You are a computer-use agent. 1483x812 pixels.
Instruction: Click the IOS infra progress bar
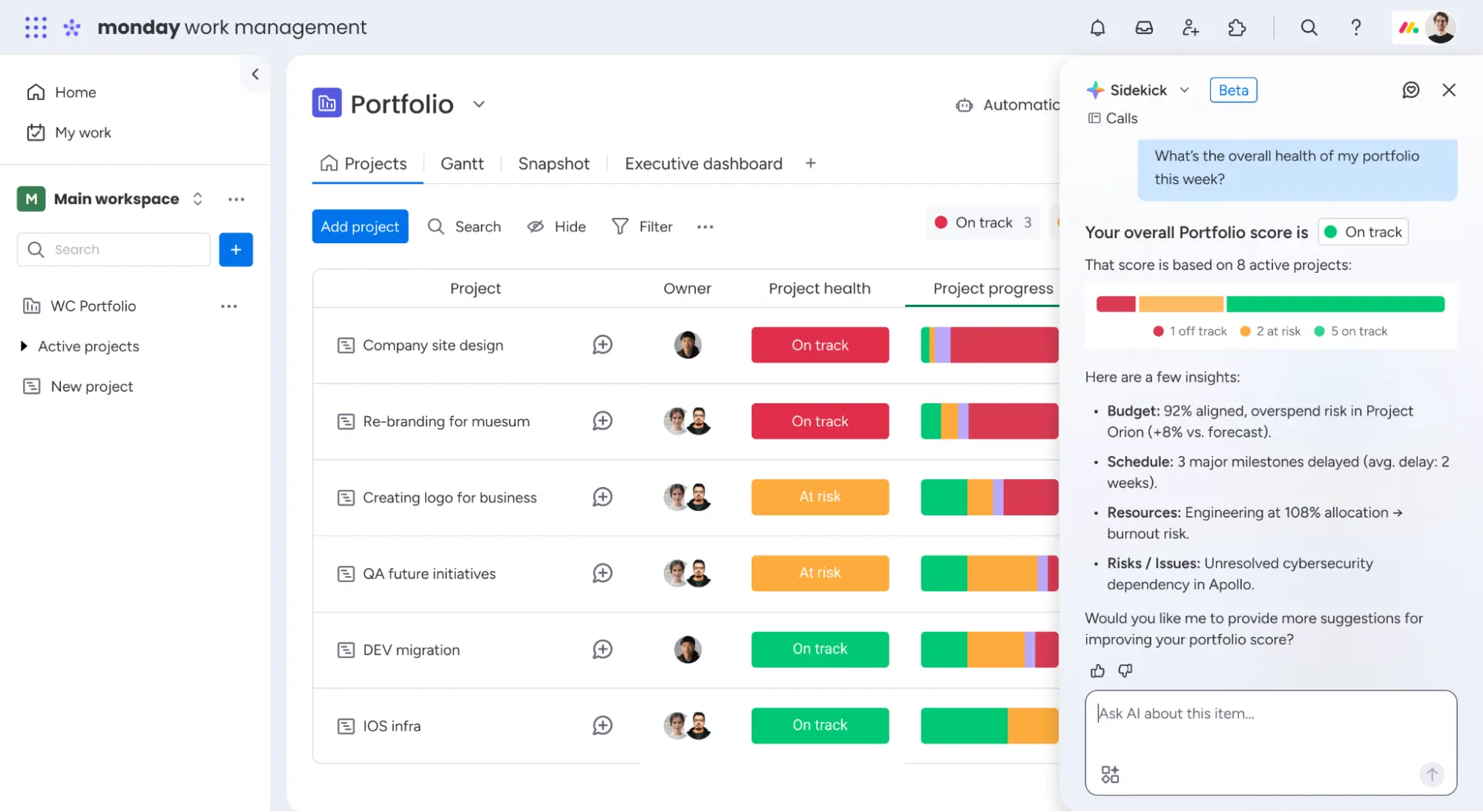pyautogui.click(x=989, y=726)
